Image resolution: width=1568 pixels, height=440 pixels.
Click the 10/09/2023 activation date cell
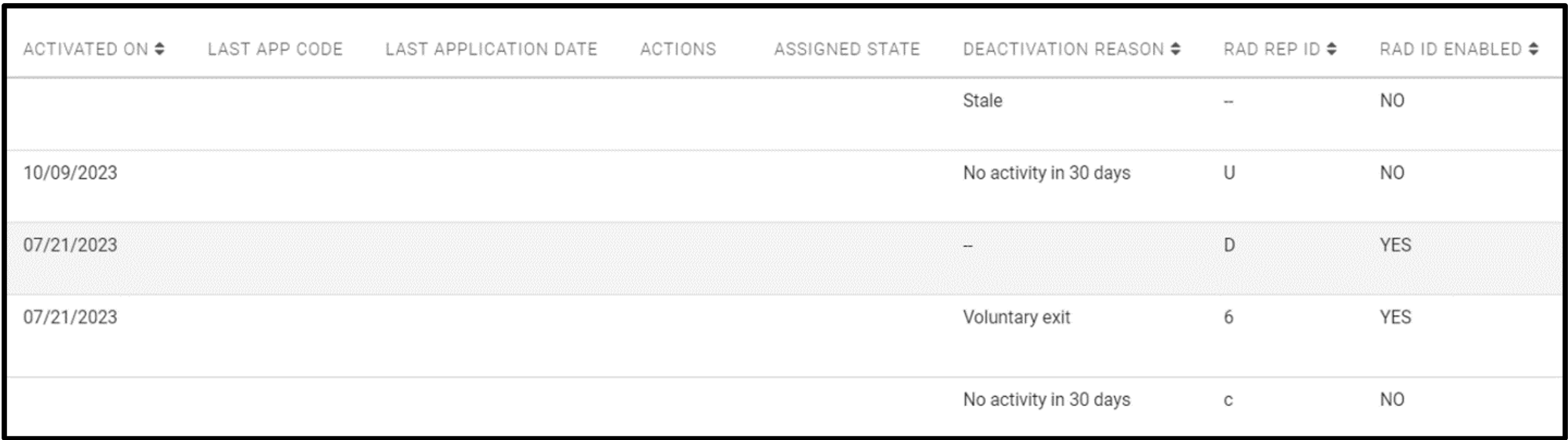point(70,173)
